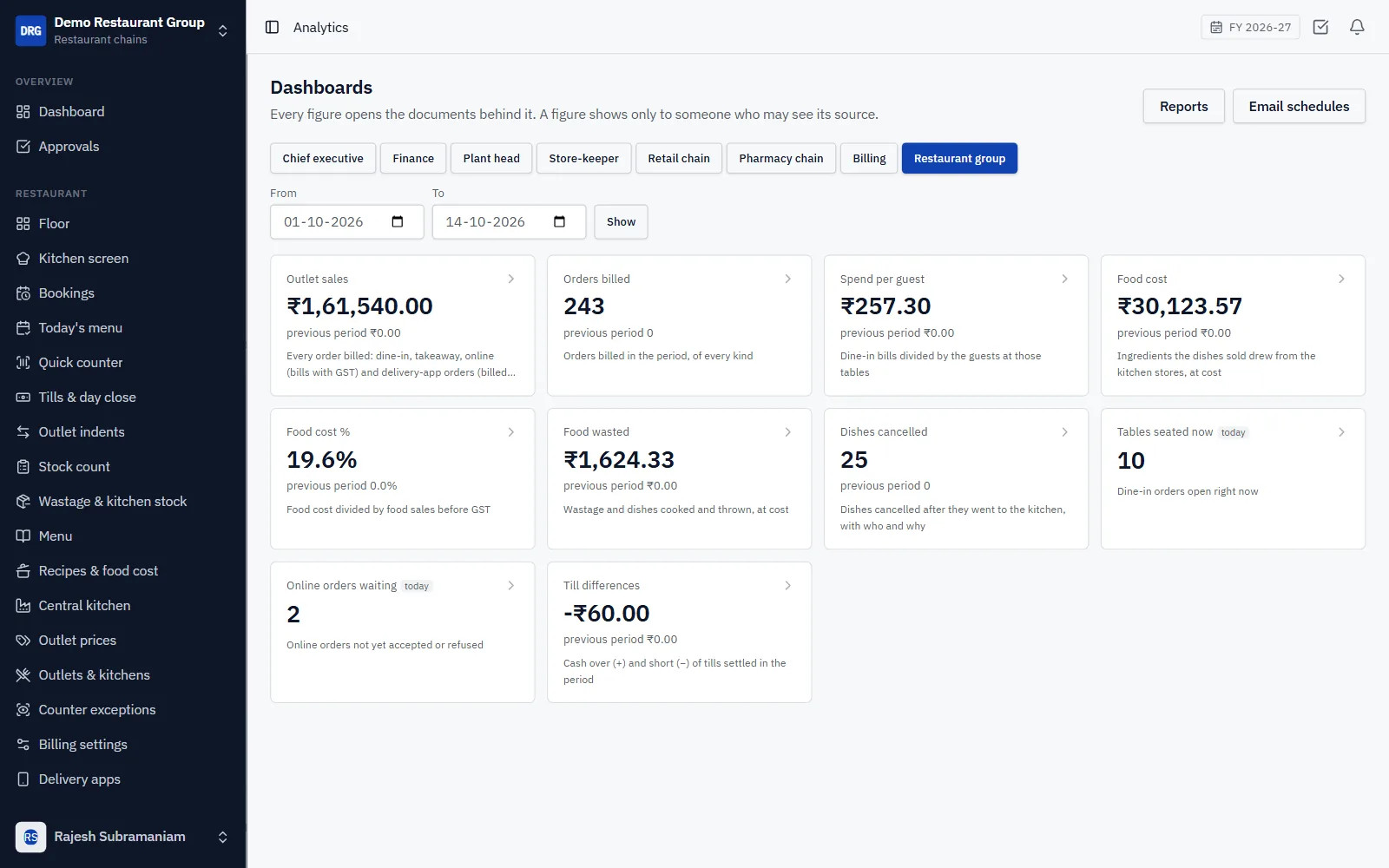Open calendar picker in From date field
Screen dimensions: 1389x868
[398, 221]
